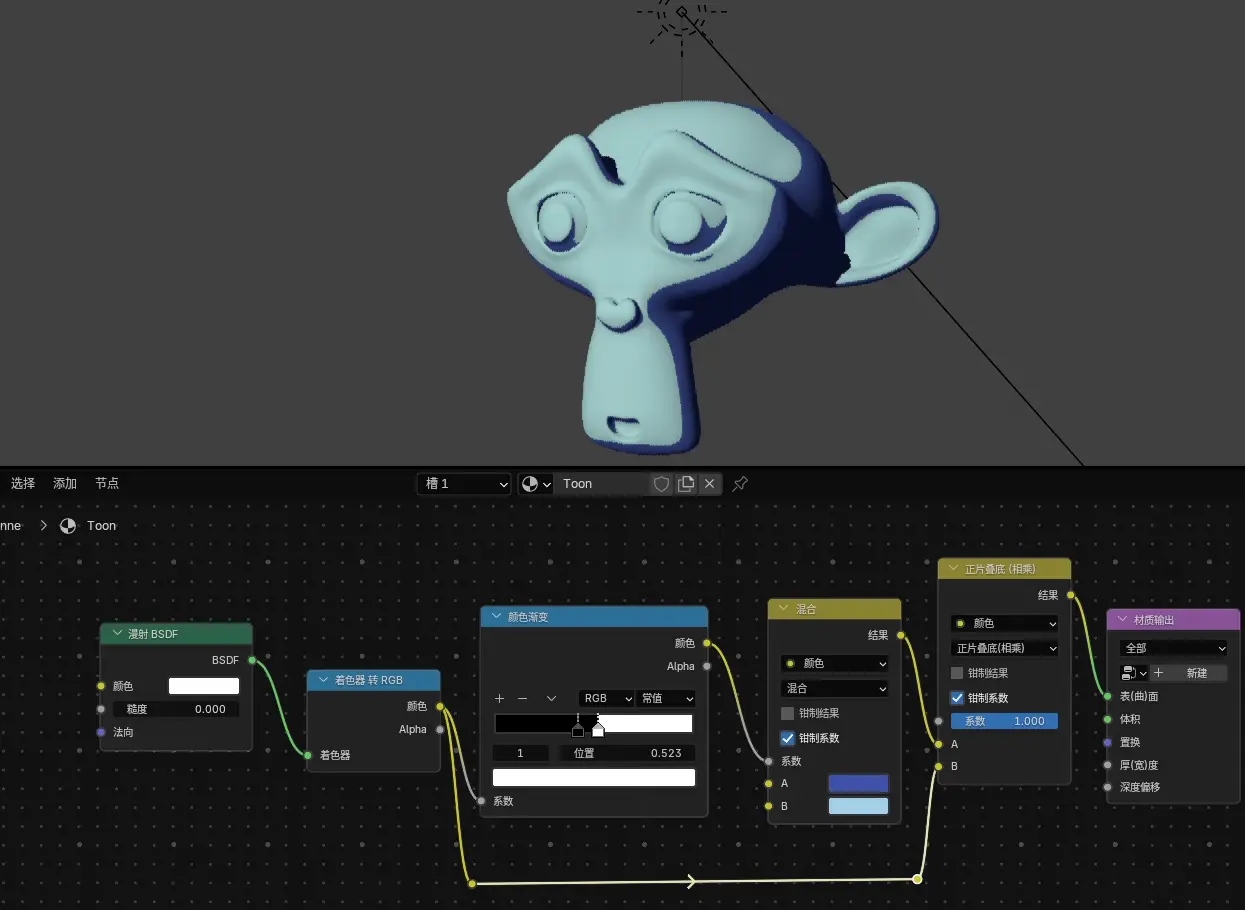
Task: Click the color stop index field 1
Action: [x=521, y=753]
